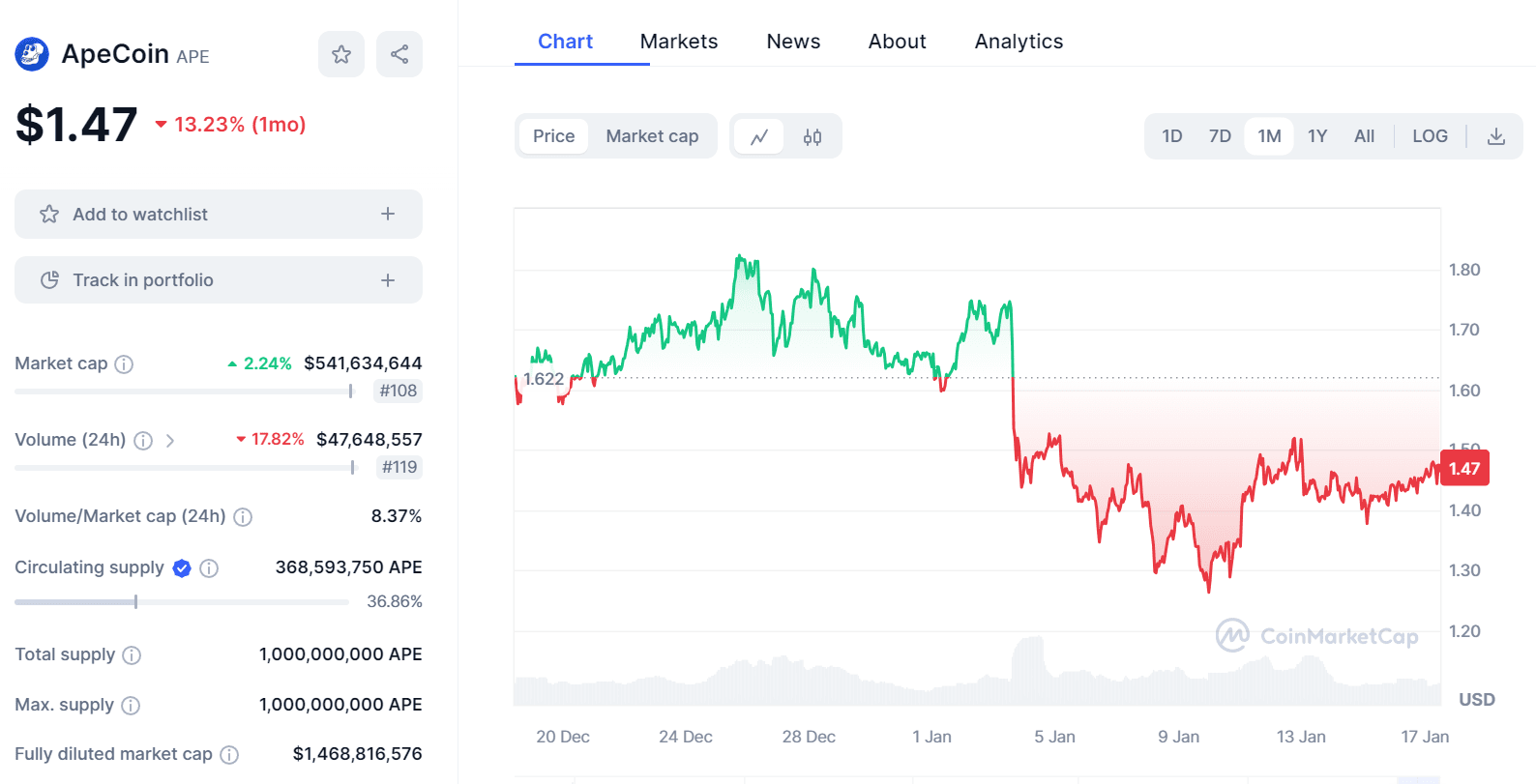
Task: Switch to candlestick chart icon
Action: coord(812,136)
